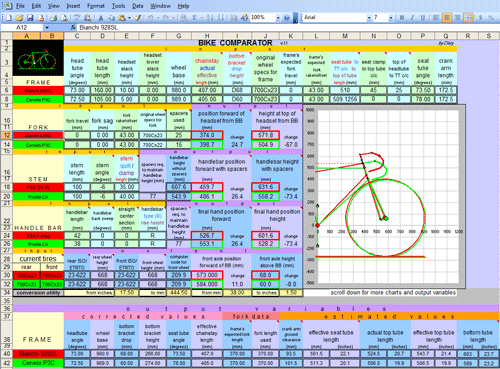Image resolution: width=500 pixels, height=369 pixels.
Task: Click the Sort Ascending icon
Action: [210, 18]
